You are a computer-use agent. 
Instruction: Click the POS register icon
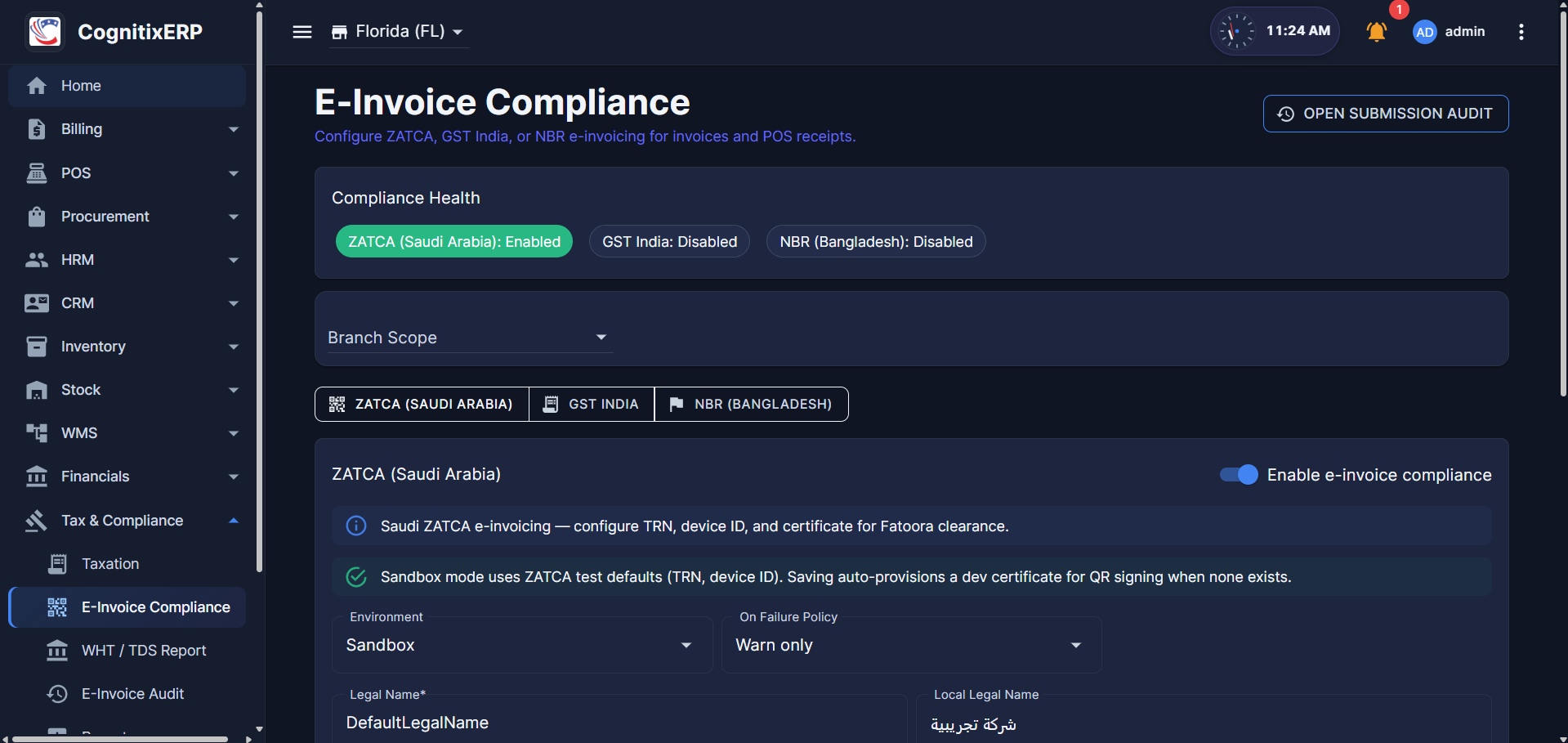click(37, 172)
